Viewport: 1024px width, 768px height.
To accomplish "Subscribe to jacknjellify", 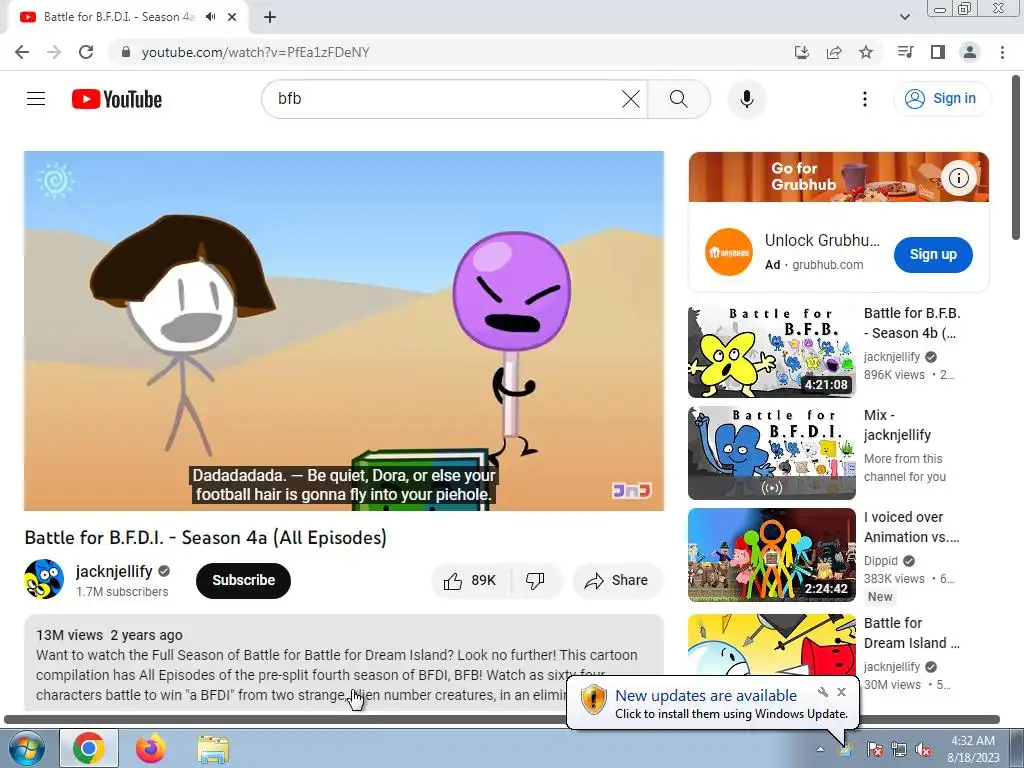I will coord(243,580).
